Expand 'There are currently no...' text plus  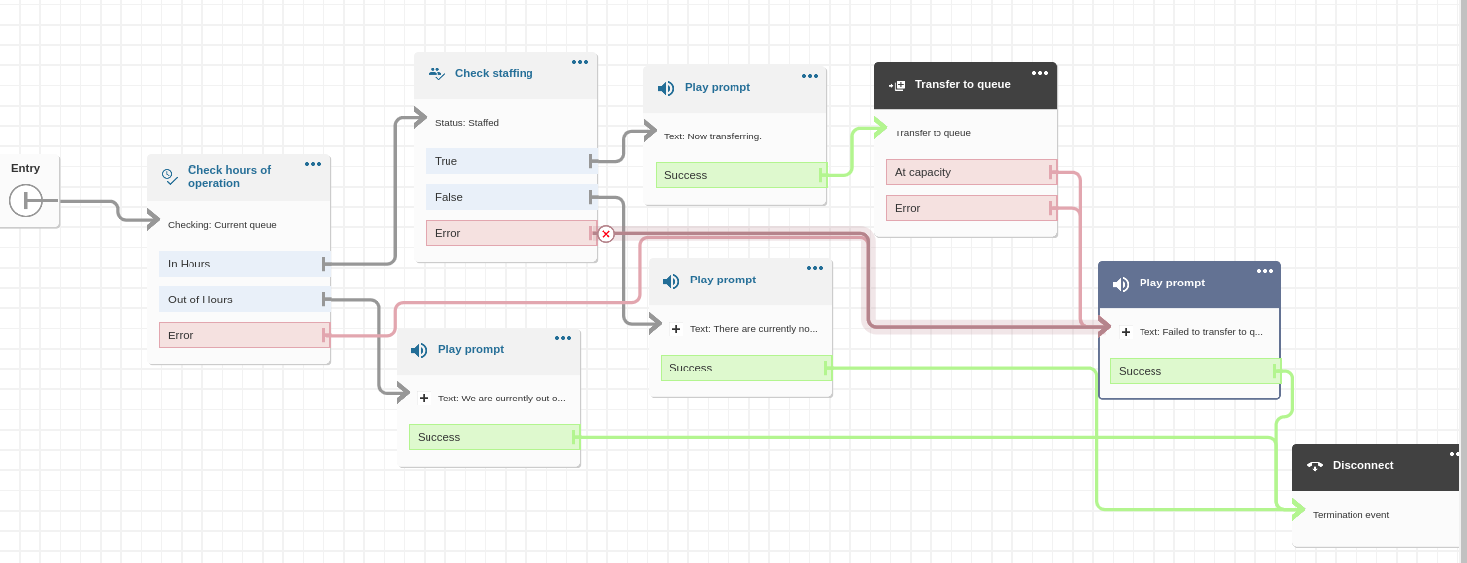click(676, 329)
